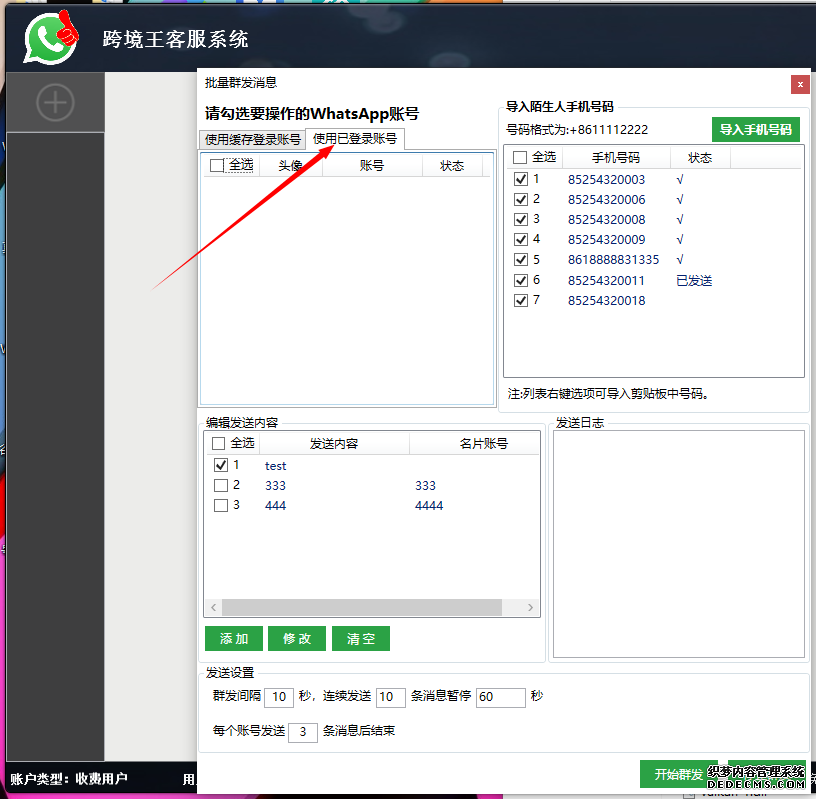
Task: Click the 群发间隔 interval input field
Action: (x=278, y=697)
